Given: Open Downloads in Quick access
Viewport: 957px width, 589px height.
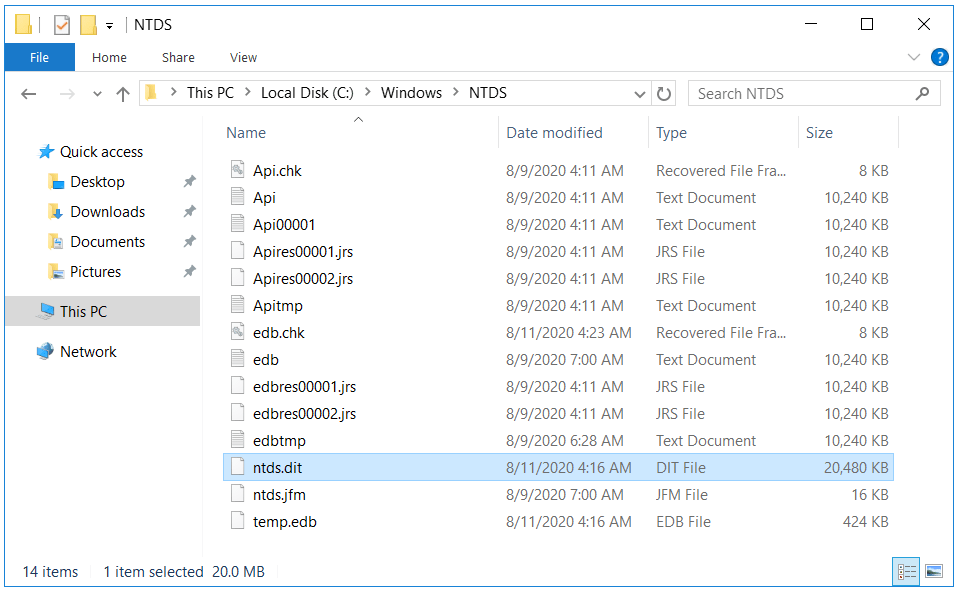Looking at the screenshot, I should point(107,212).
